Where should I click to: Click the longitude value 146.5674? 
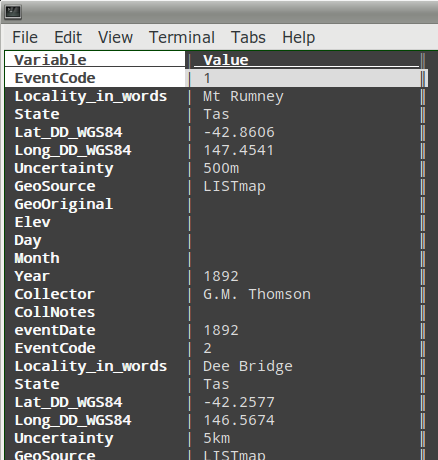click(239, 420)
